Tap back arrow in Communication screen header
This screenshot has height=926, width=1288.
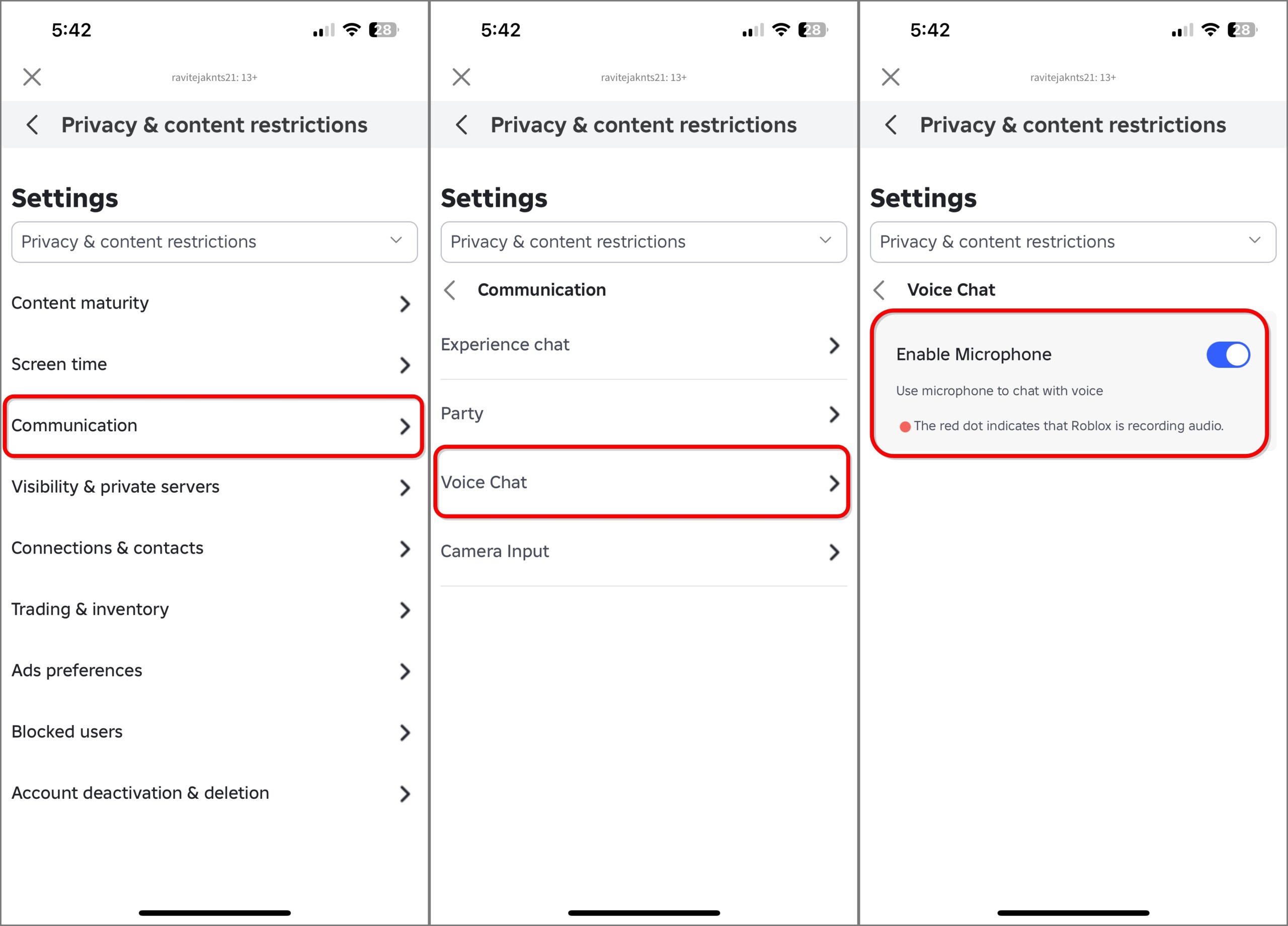tap(462, 125)
